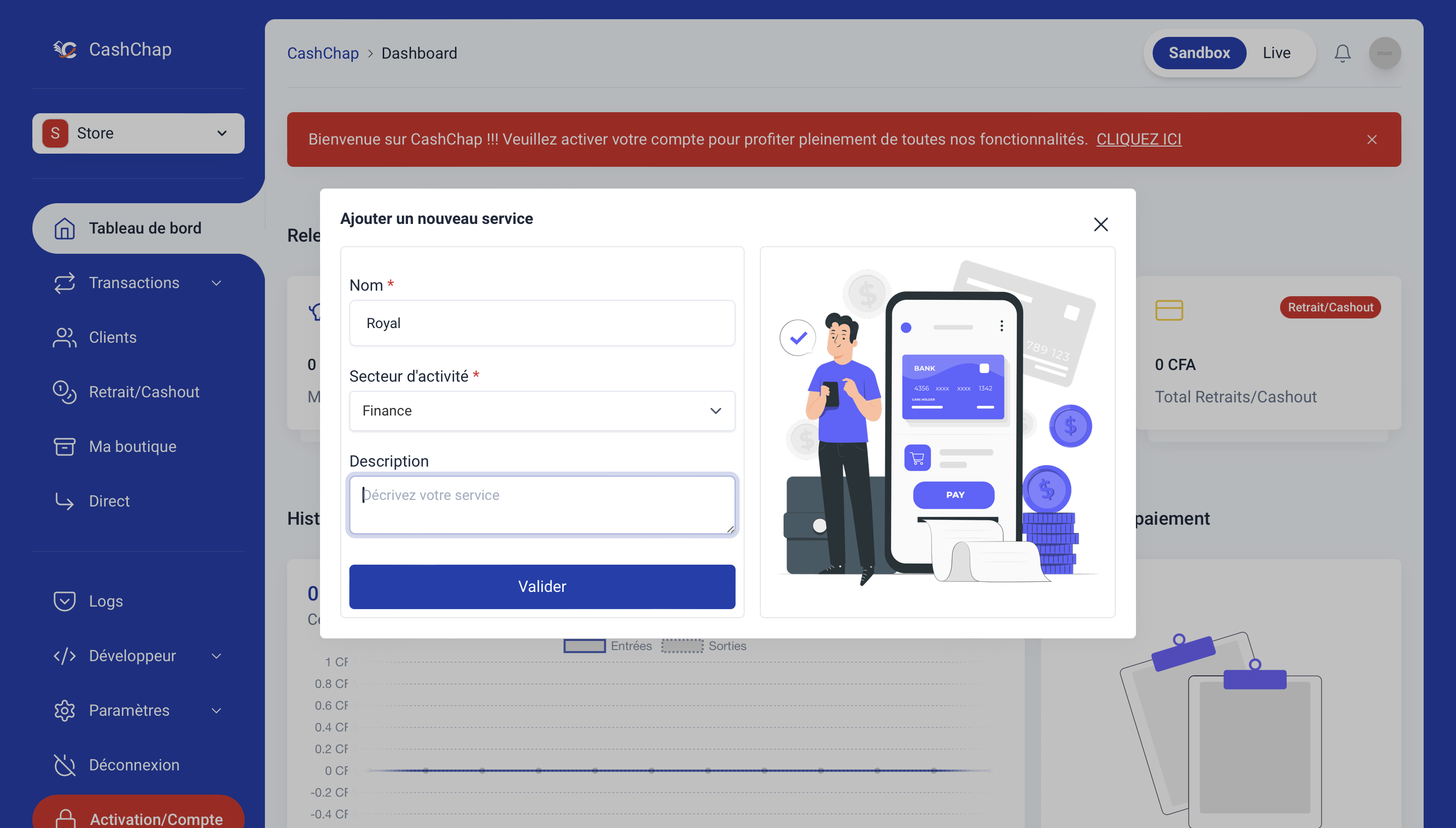Click the Description text area

[x=541, y=504]
